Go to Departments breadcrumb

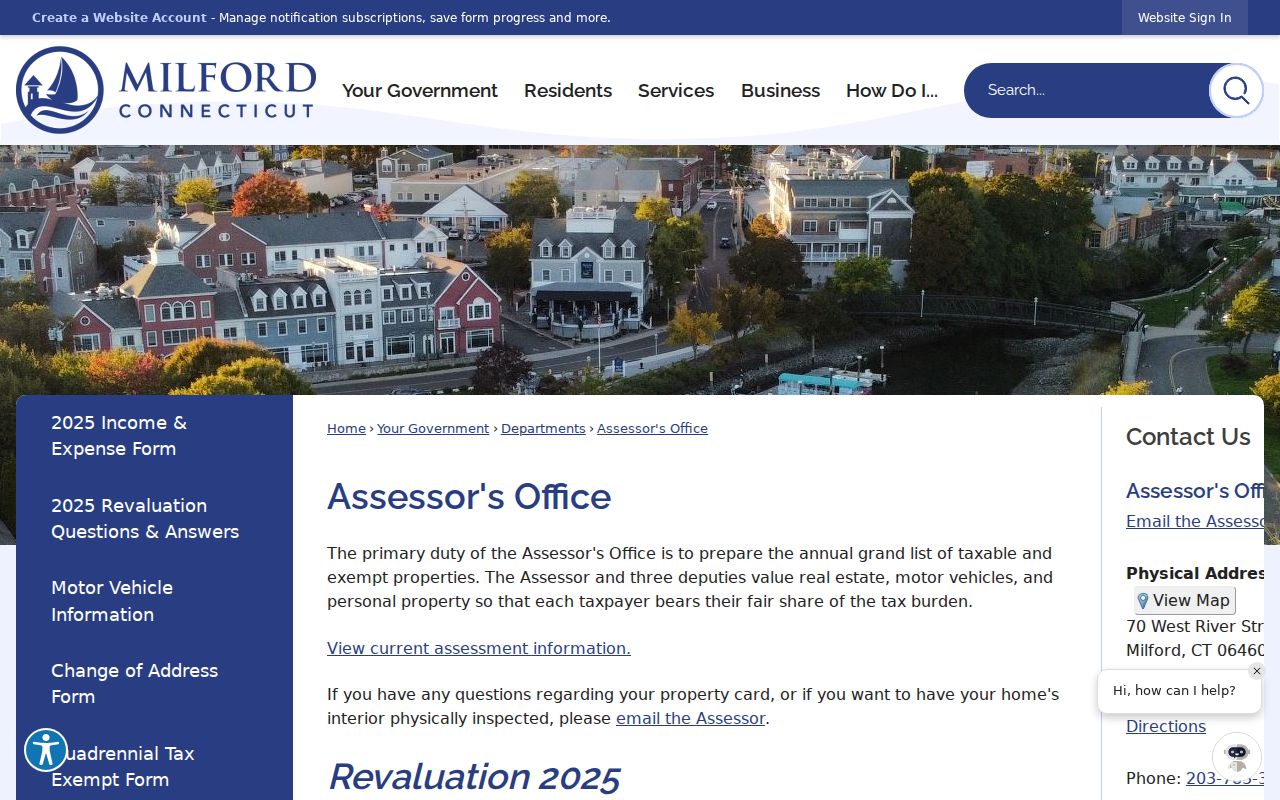point(543,428)
